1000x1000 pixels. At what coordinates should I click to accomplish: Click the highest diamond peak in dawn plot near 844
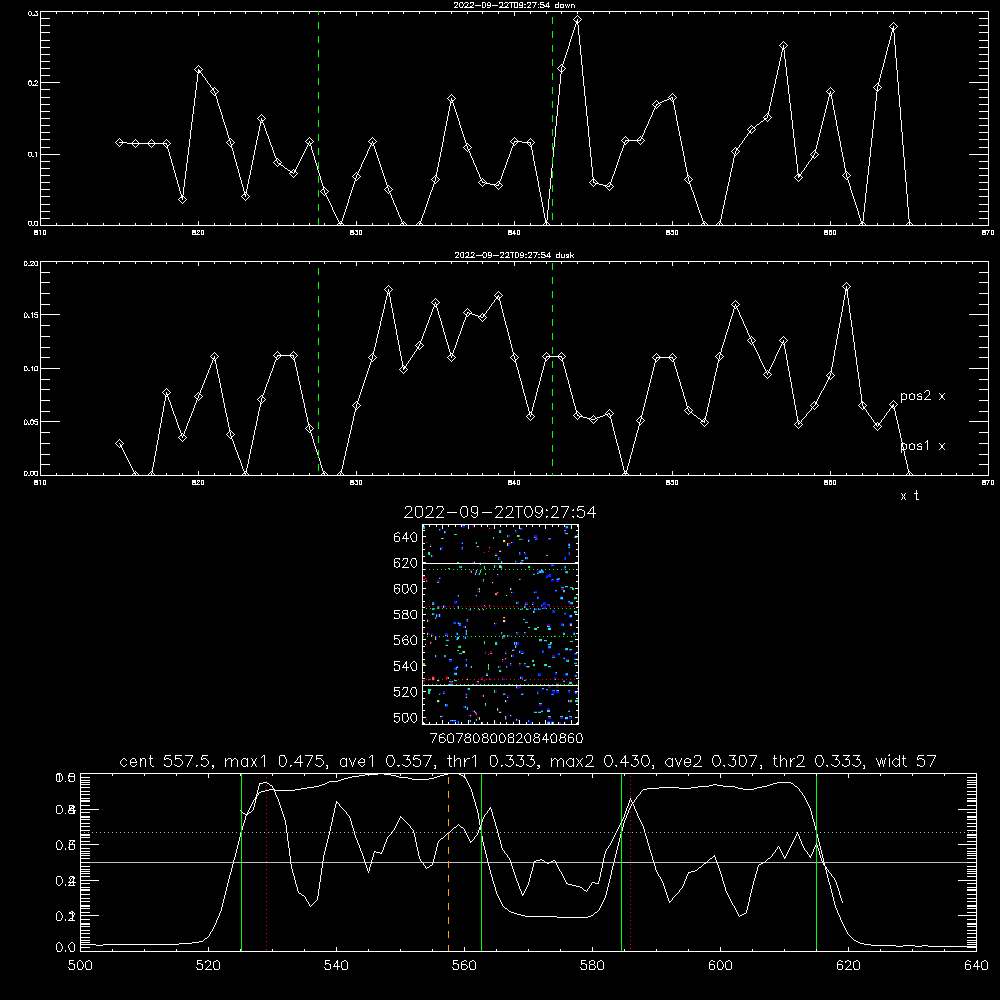click(x=577, y=20)
